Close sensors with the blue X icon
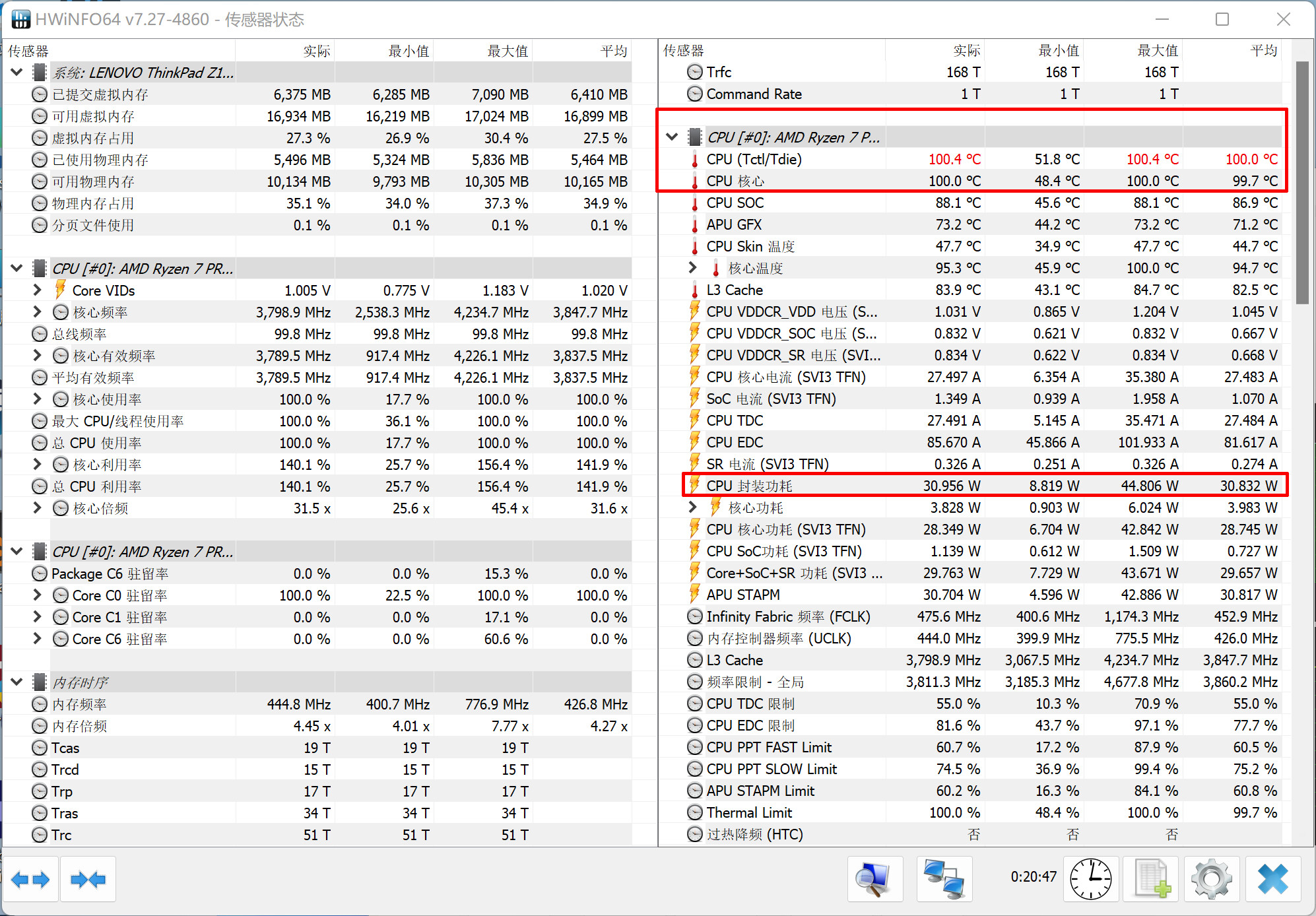The width and height of the screenshot is (1316, 916). (1272, 879)
